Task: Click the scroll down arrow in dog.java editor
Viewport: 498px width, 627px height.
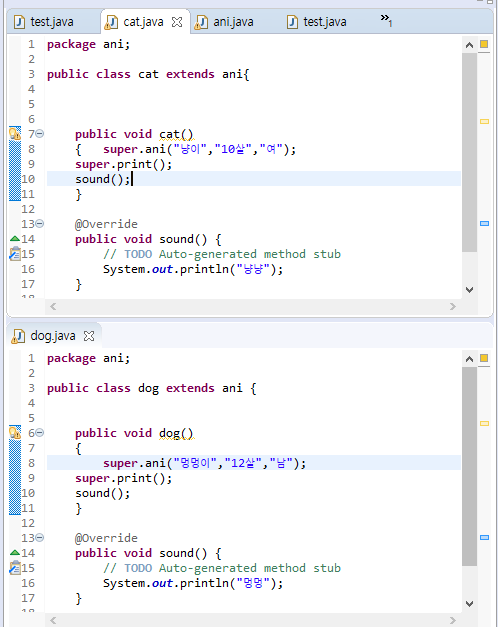Action: 470,603
